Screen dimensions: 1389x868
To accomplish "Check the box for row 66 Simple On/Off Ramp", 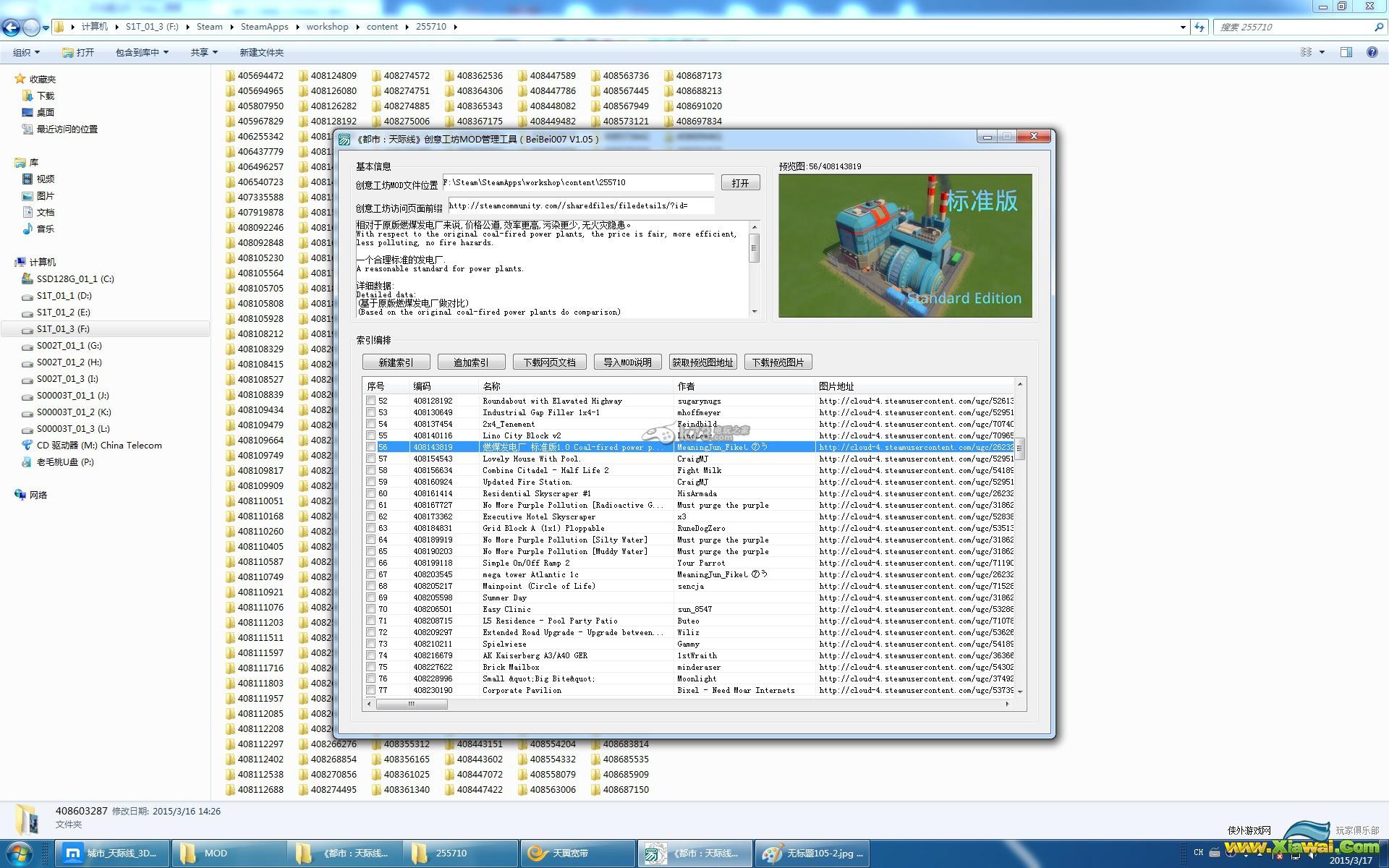I will click(x=371, y=563).
